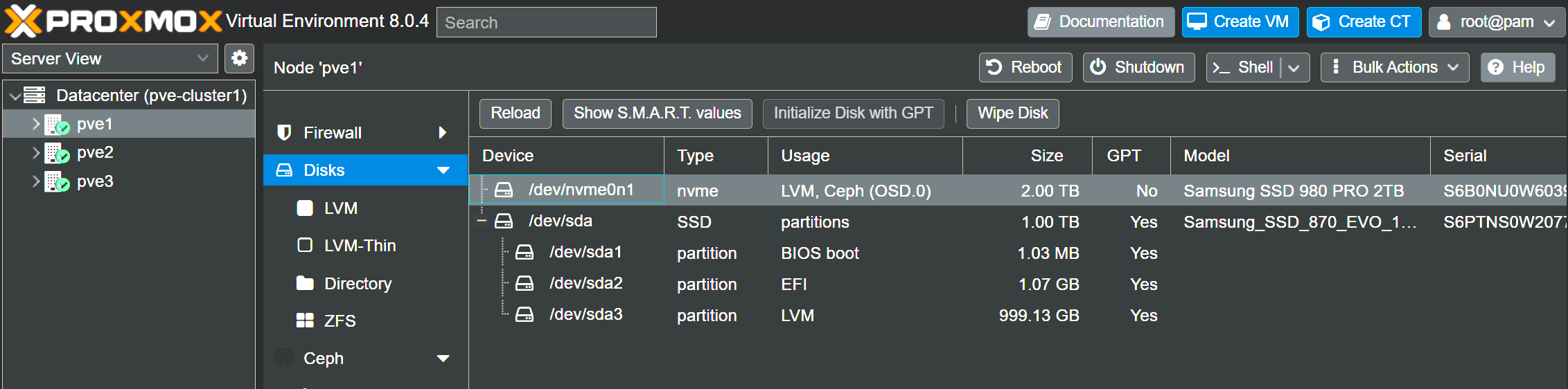Image resolution: width=1568 pixels, height=389 pixels.
Task: Sort by the Size column header
Action: pyautogui.click(x=1028, y=156)
